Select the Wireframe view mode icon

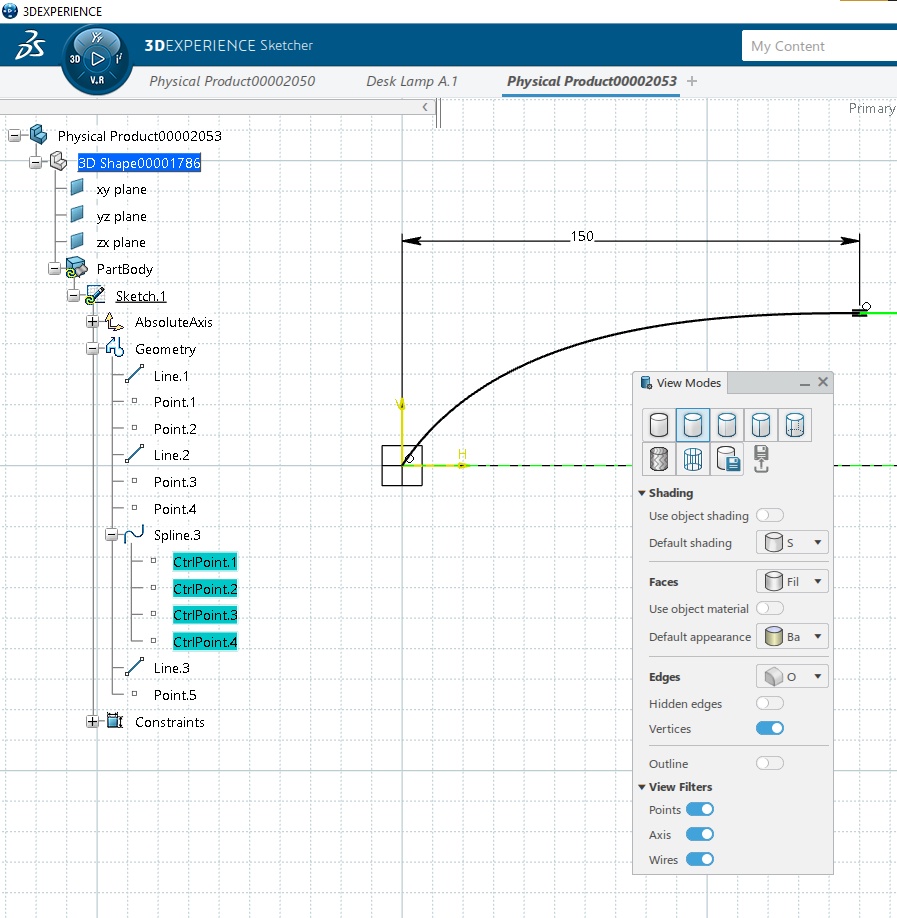pyautogui.click(x=693, y=459)
